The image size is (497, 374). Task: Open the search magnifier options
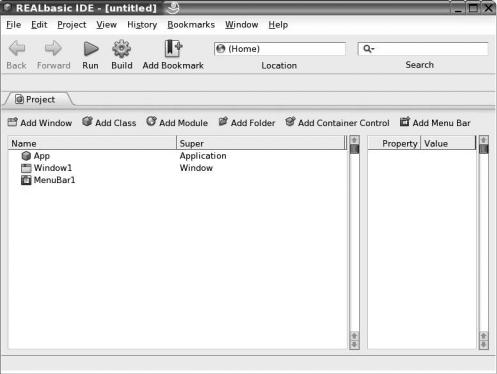click(x=368, y=49)
